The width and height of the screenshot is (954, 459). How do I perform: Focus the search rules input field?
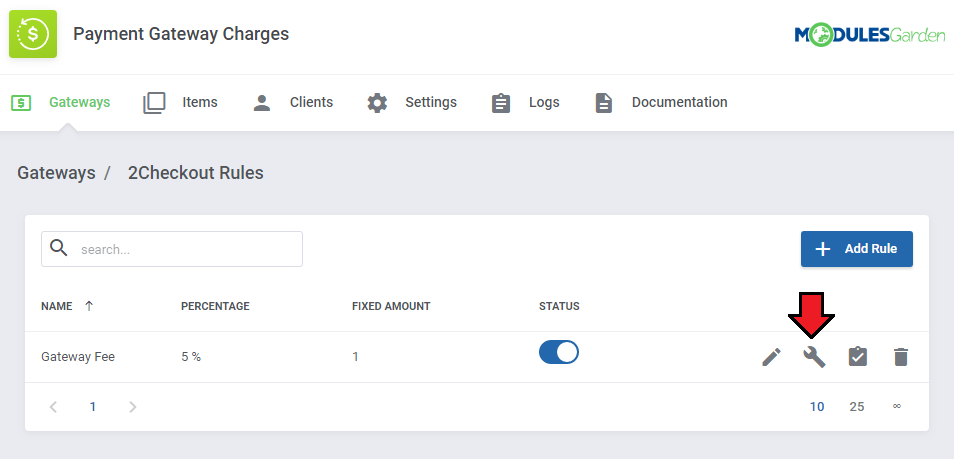click(172, 249)
